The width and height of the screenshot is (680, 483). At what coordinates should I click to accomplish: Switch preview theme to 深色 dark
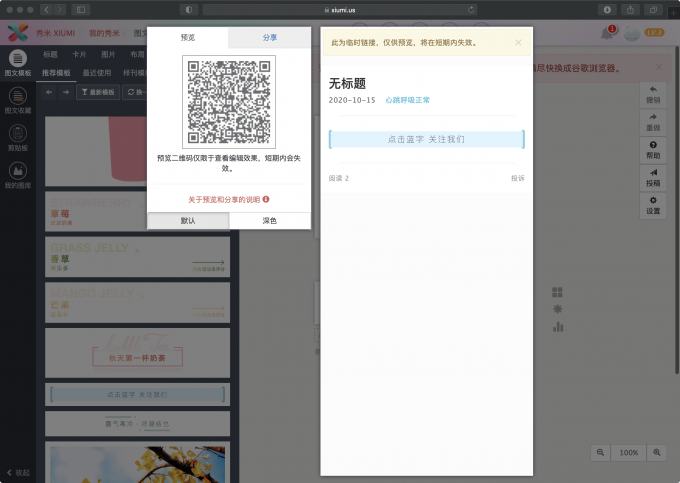[269, 220]
